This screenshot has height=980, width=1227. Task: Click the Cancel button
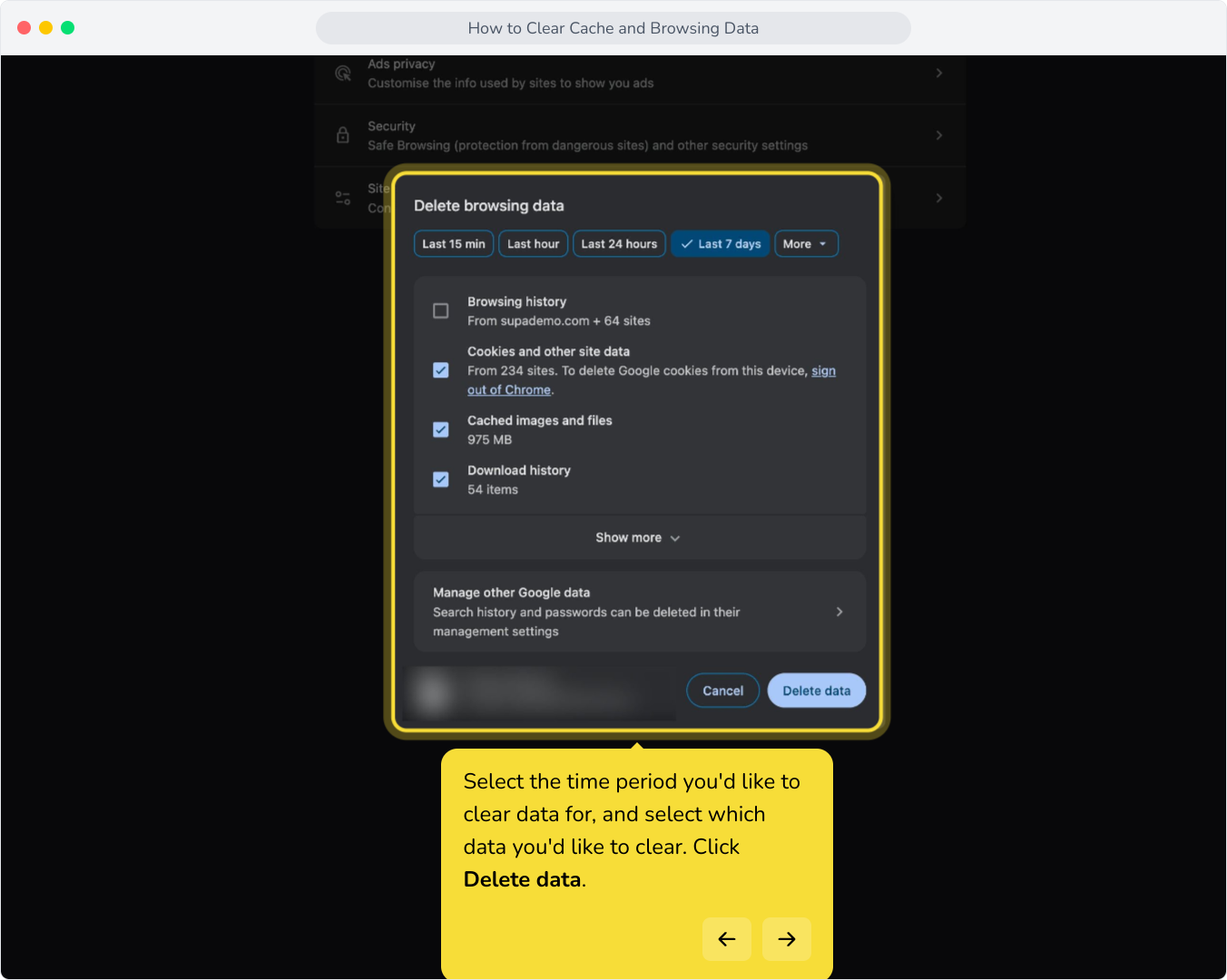723,691
